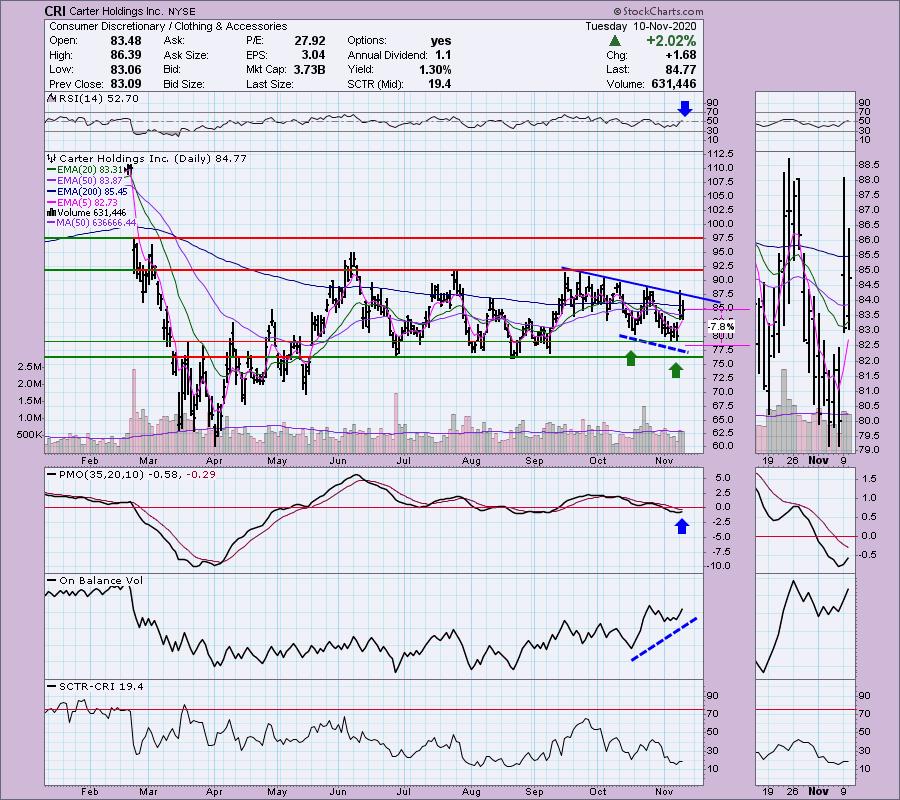Image resolution: width=900 pixels, height=800 pixels.
Task: Click the header Volume value 631,446
Action: tap(674, 84)
